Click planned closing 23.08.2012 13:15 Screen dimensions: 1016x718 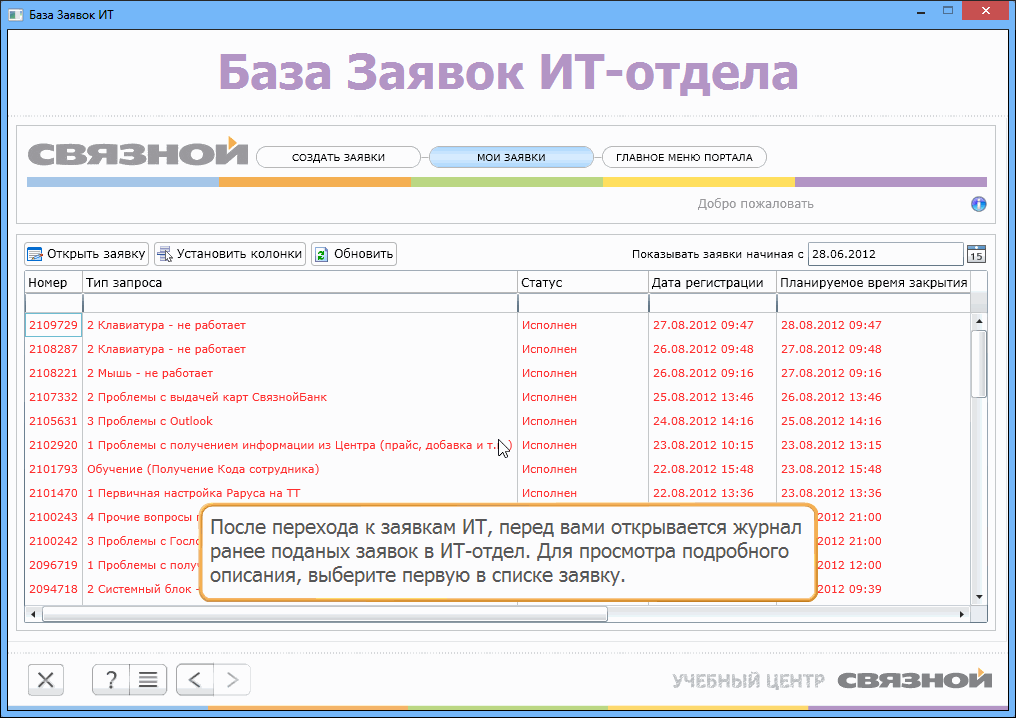[x=831, y=445]
